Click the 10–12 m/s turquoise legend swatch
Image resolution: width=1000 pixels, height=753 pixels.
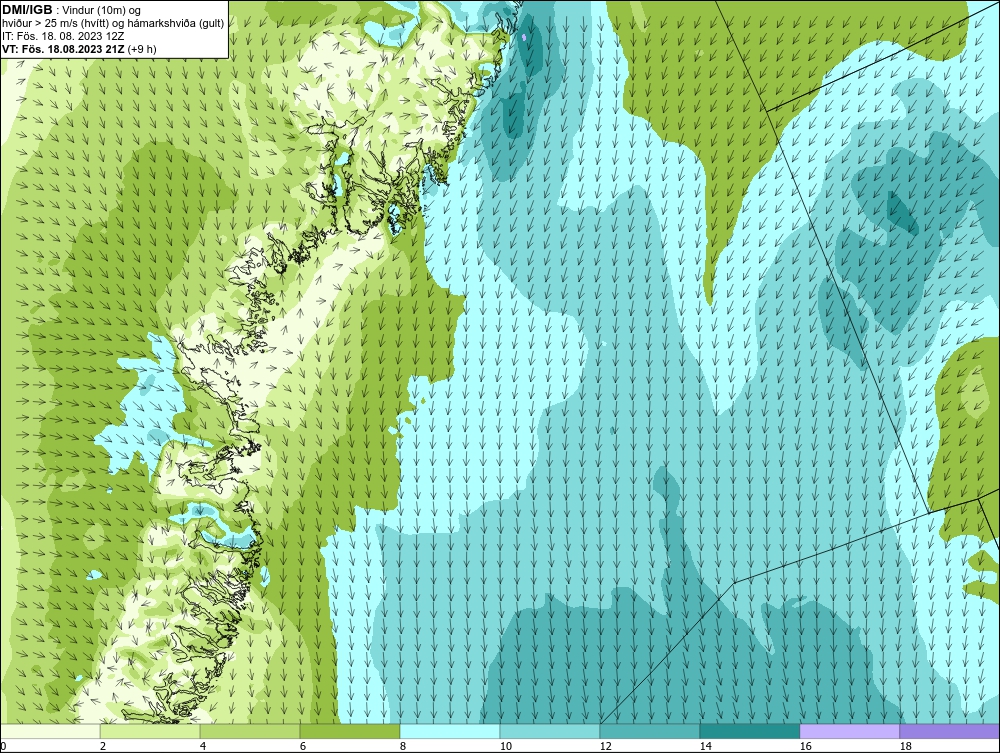550,731
